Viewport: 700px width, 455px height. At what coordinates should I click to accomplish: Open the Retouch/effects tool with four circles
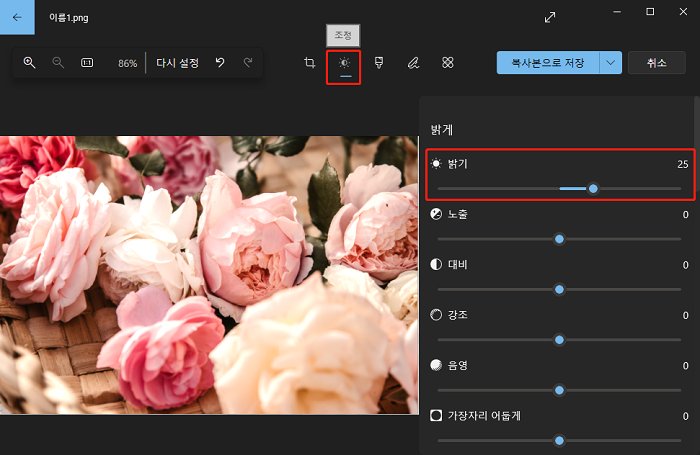pyautogui.click(x=448, y=63)
